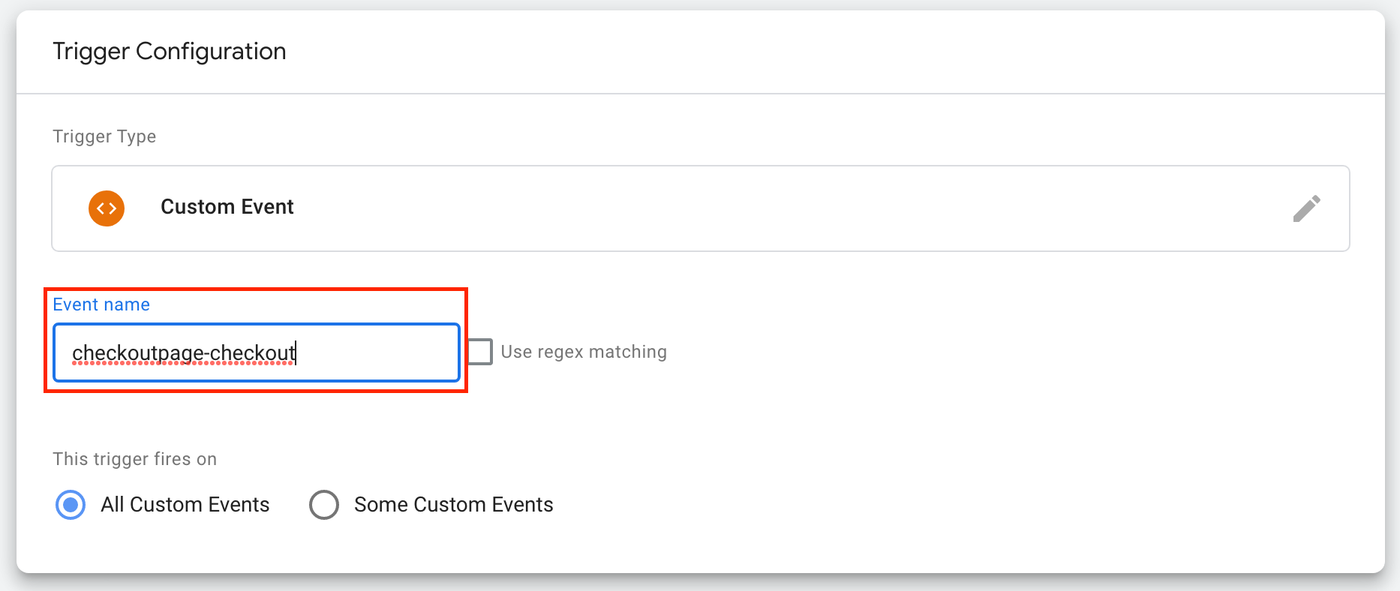The image size is (1400, 591).
Task: Click the pencil edit icon for Trigger Type
Action: pyautogui.click(x=1306, y=208)
